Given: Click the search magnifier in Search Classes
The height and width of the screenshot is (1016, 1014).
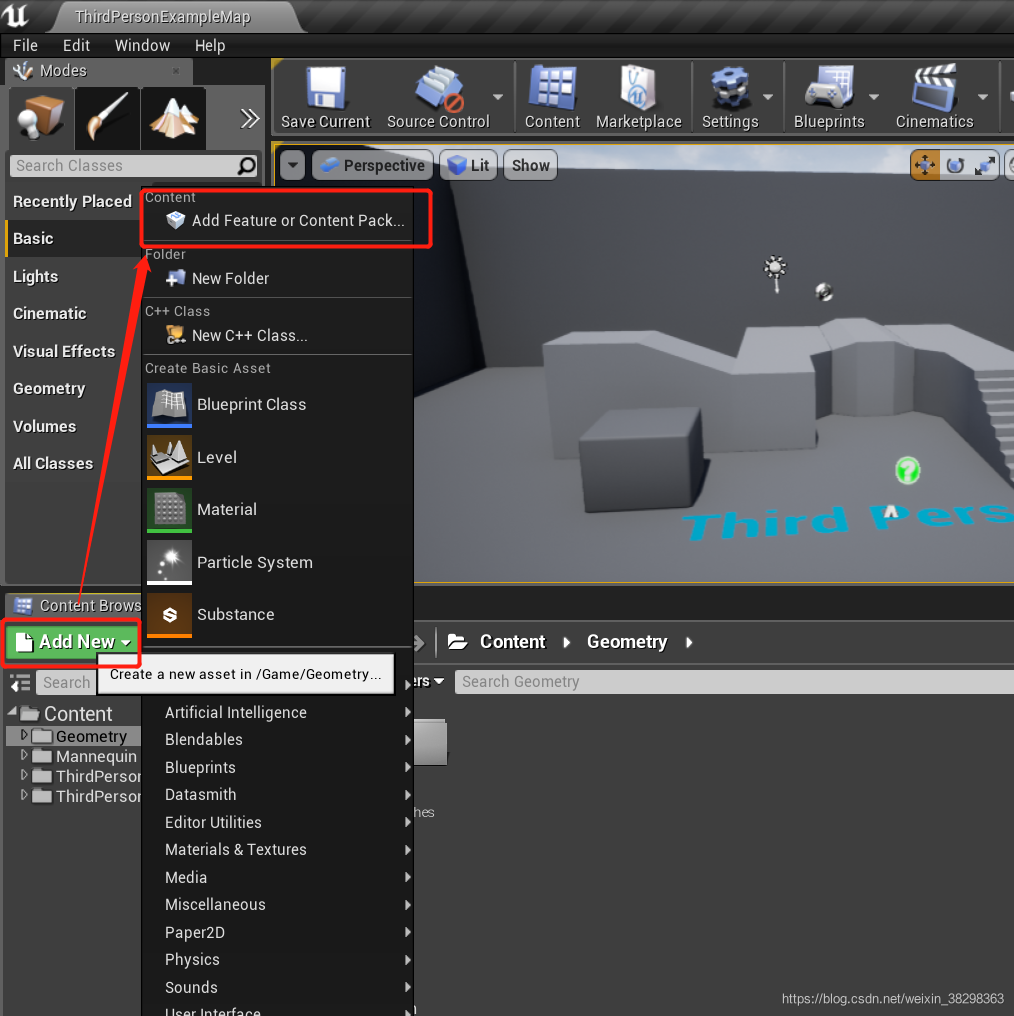Looking at the screenshot, I should (246, 166).
